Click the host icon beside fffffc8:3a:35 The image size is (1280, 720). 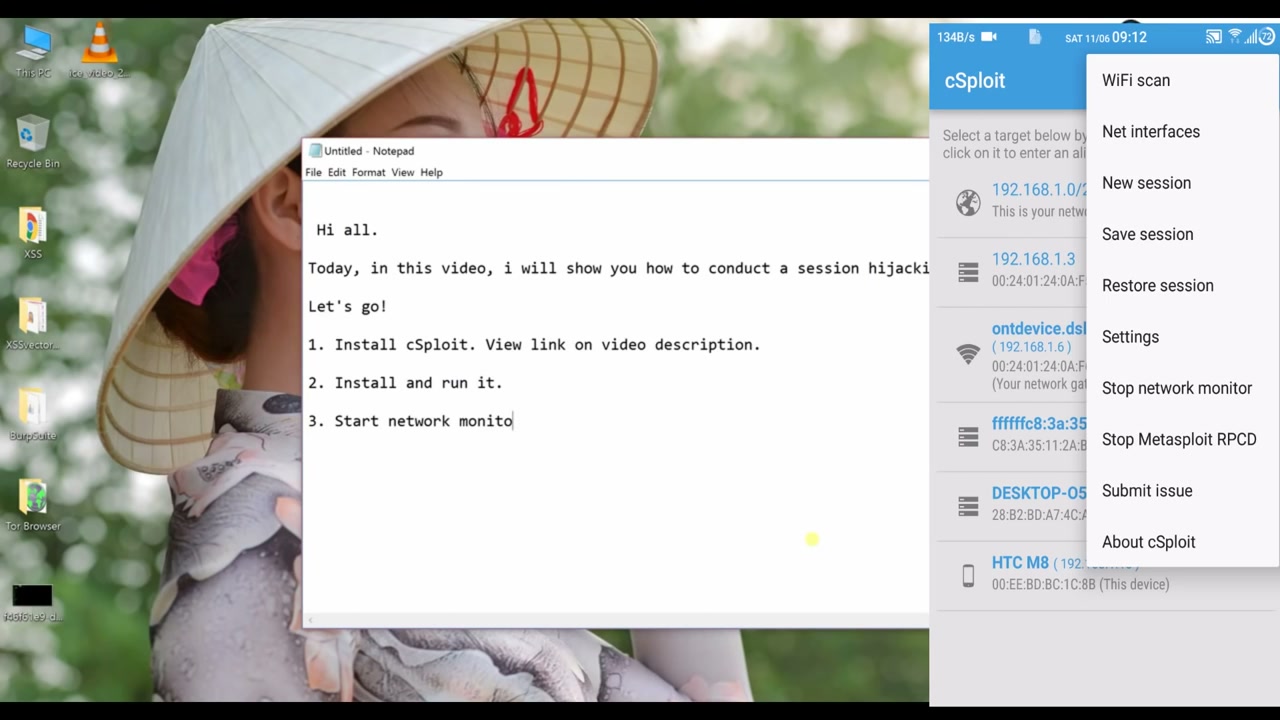968,436
